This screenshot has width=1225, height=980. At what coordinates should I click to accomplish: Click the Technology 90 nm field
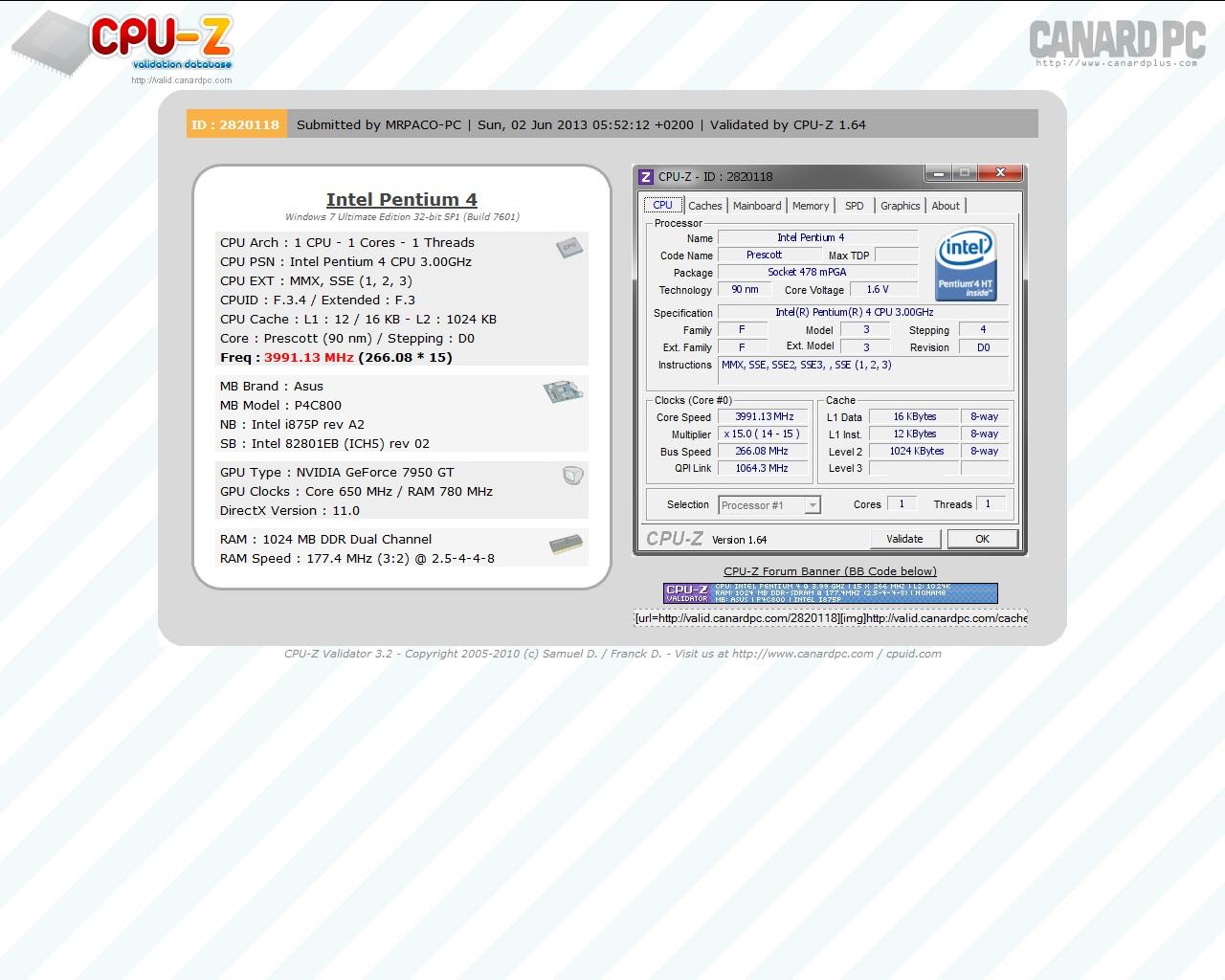[744, 290]
